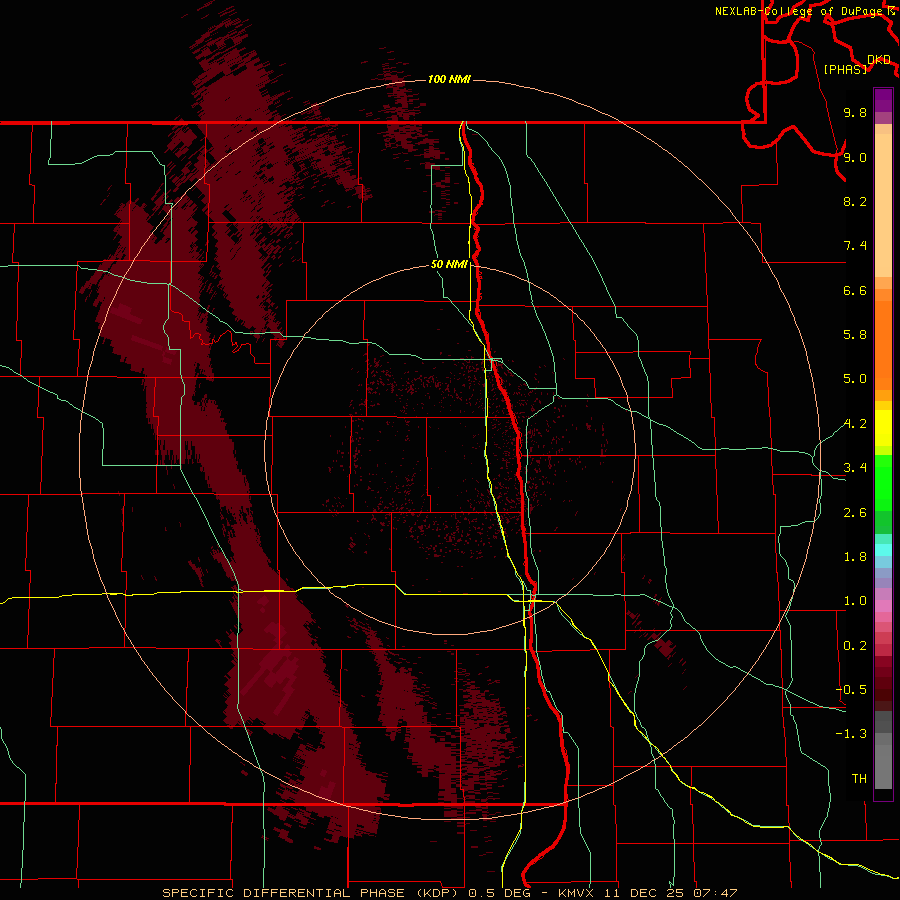
Task: Click the bright green segment of color scale
Action: [883, 482]
